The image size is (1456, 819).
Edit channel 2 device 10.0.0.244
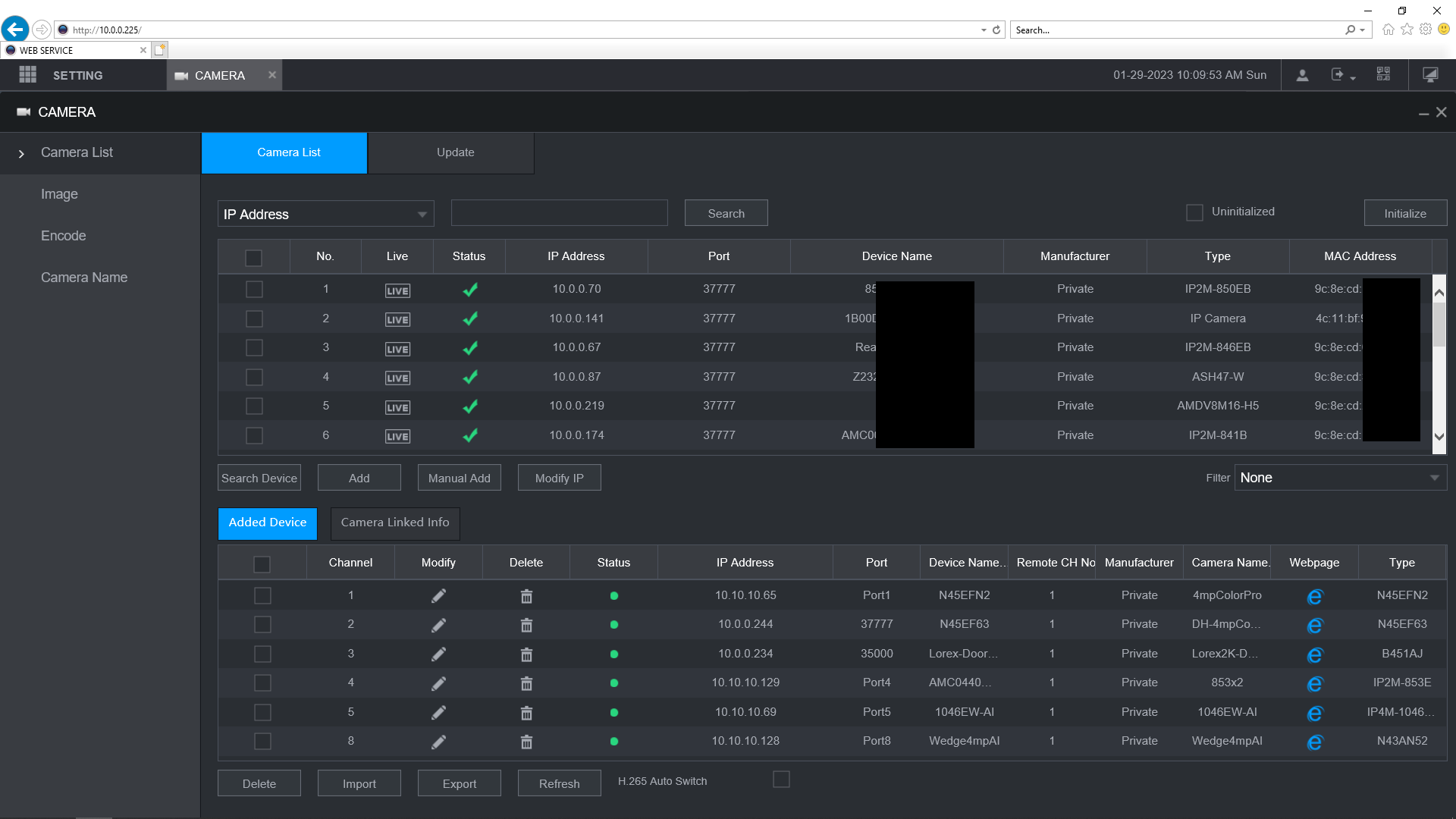point(438,625)
